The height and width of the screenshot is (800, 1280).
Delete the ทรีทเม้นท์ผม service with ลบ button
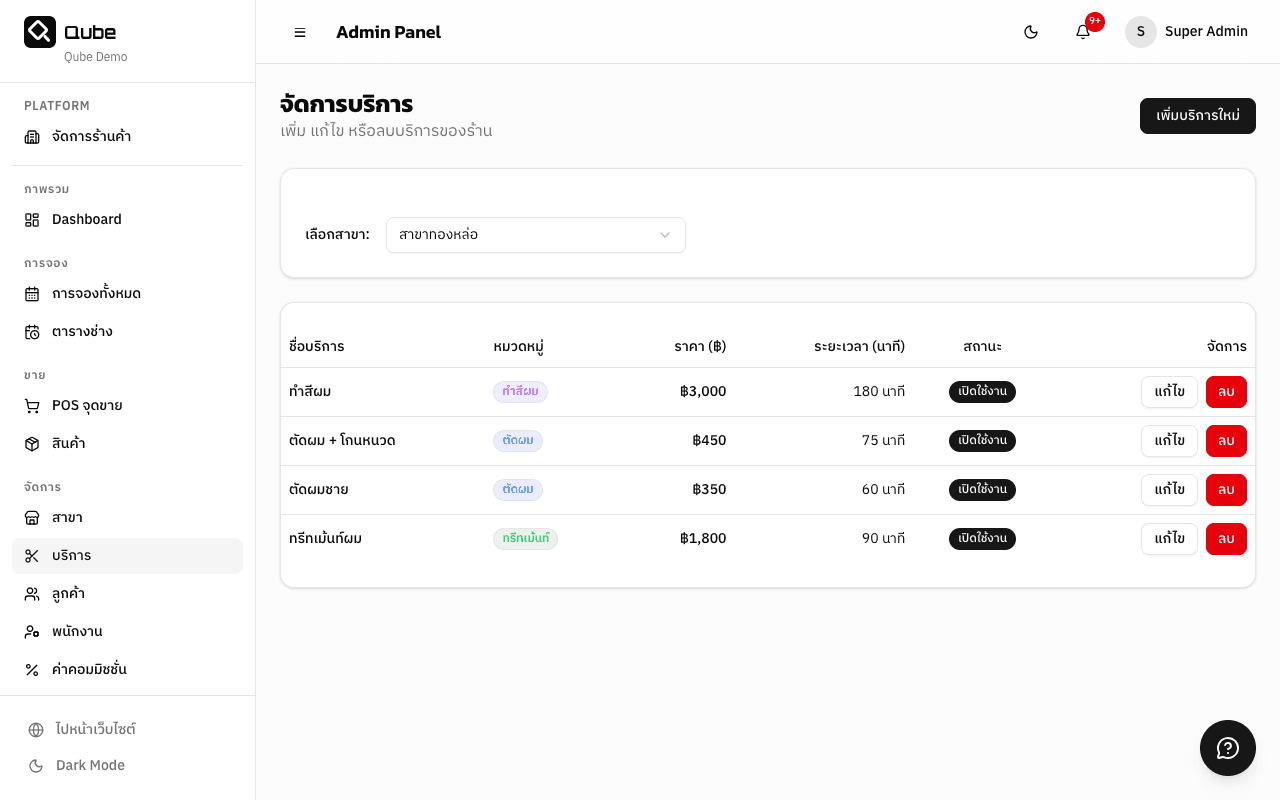1226,539
